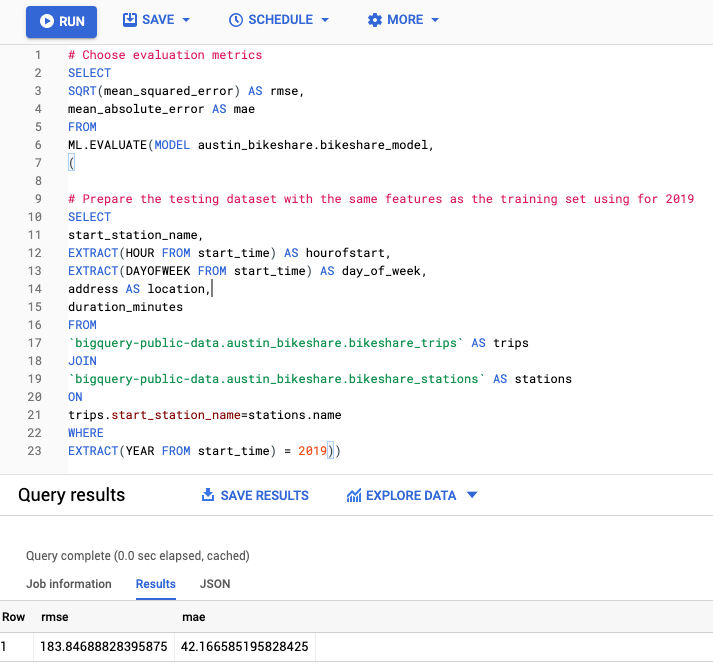Screen dimensions: 713x667
Task: Click the rmse column header
Action: [54, 618]
